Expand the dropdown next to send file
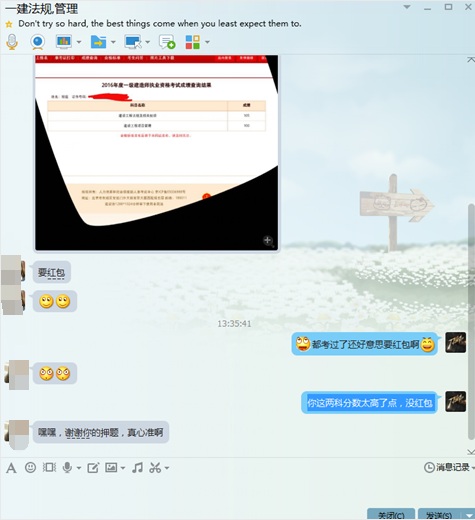This screenshot has height=520, width=475. 113,42
